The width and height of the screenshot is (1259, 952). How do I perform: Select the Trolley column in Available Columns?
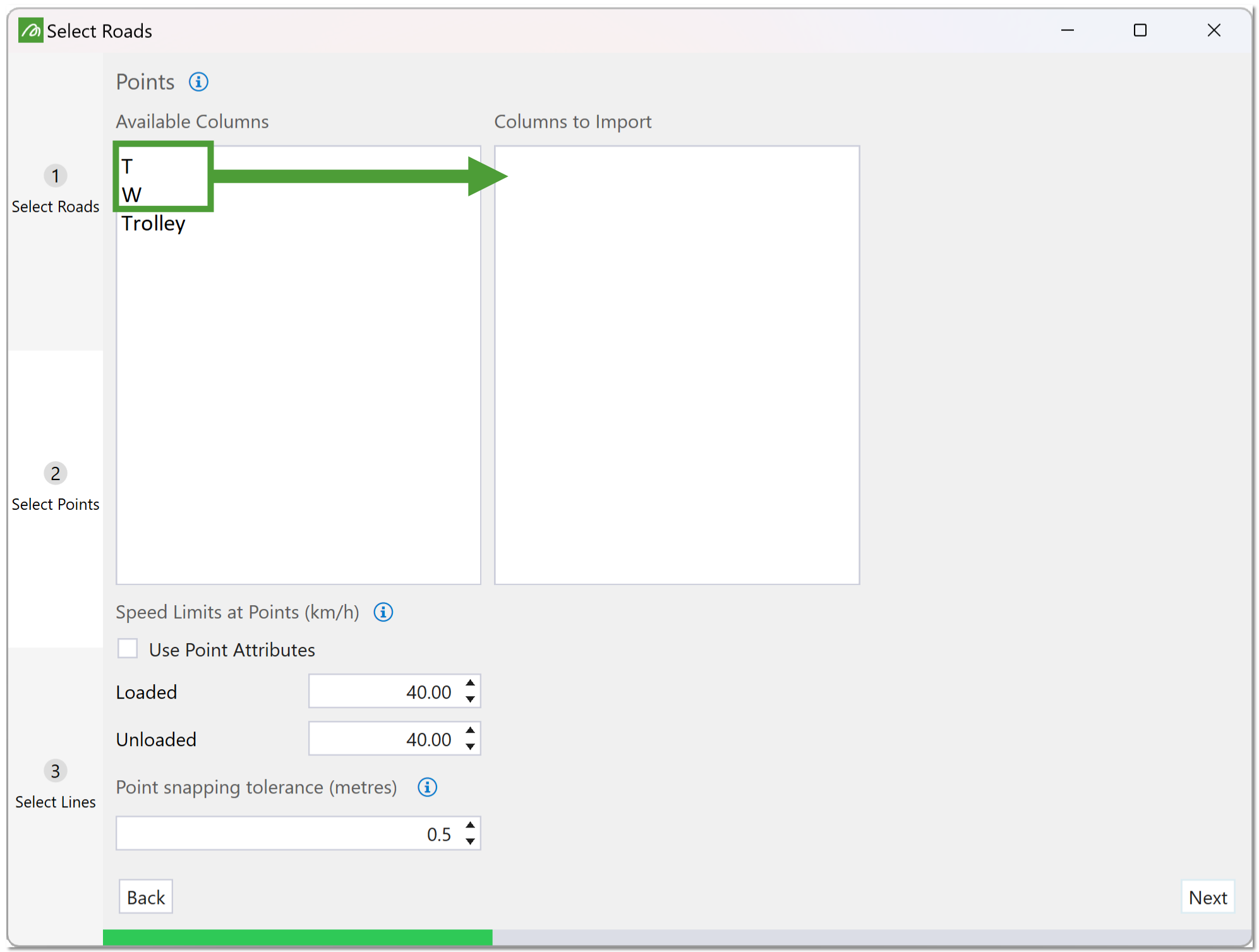coord(154,224)
